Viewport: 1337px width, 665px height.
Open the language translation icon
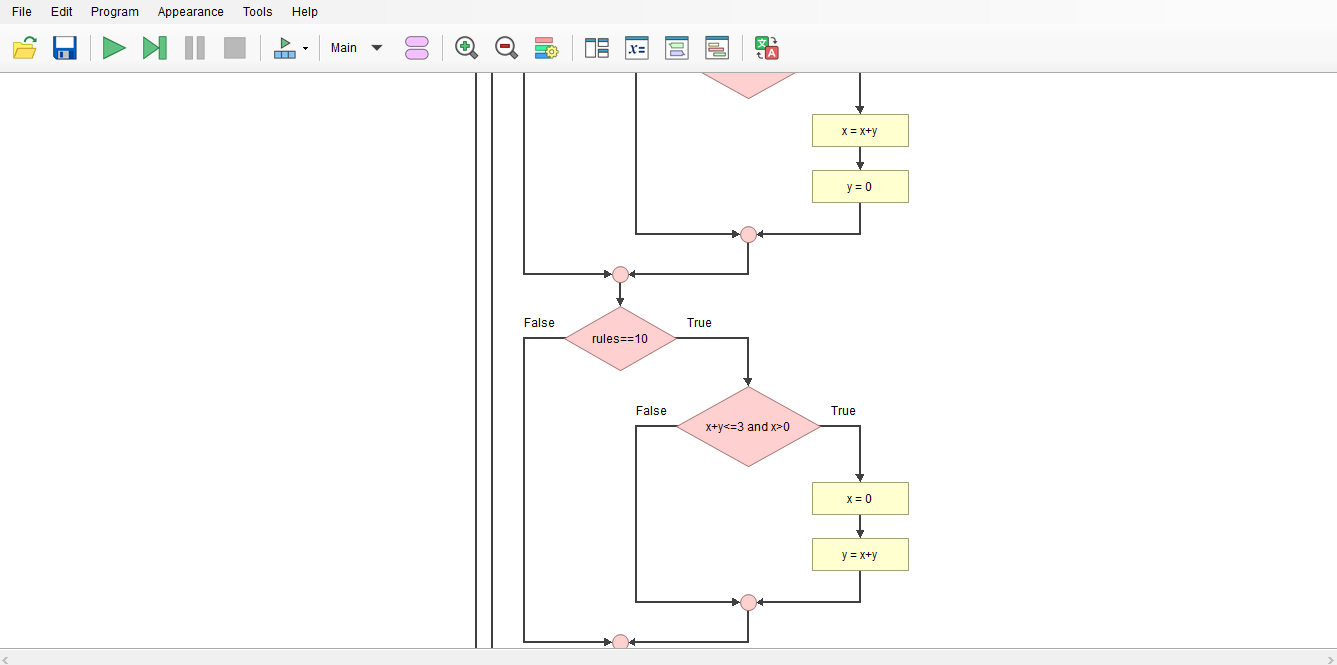(x=767, y=48)
